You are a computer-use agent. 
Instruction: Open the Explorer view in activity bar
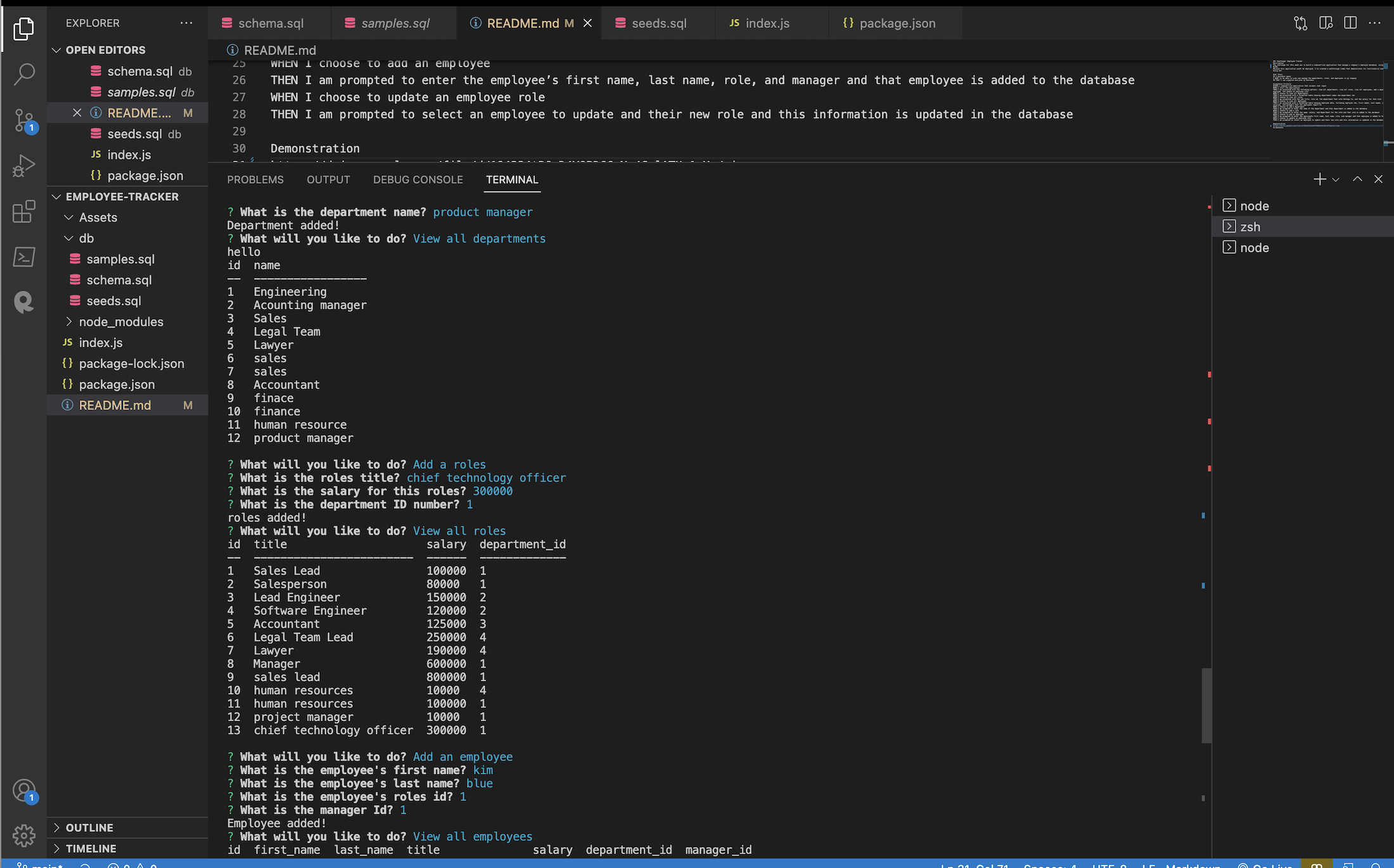point(23,29)
